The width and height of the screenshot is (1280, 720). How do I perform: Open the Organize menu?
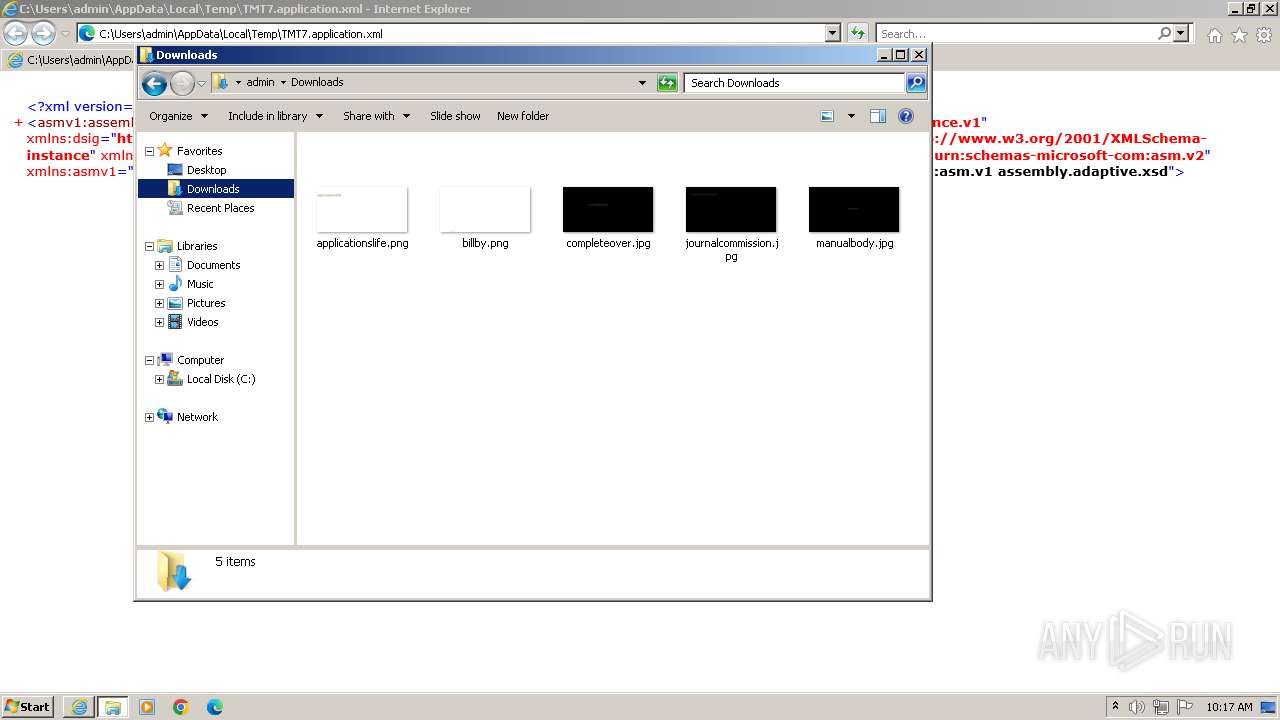point(179,116)
